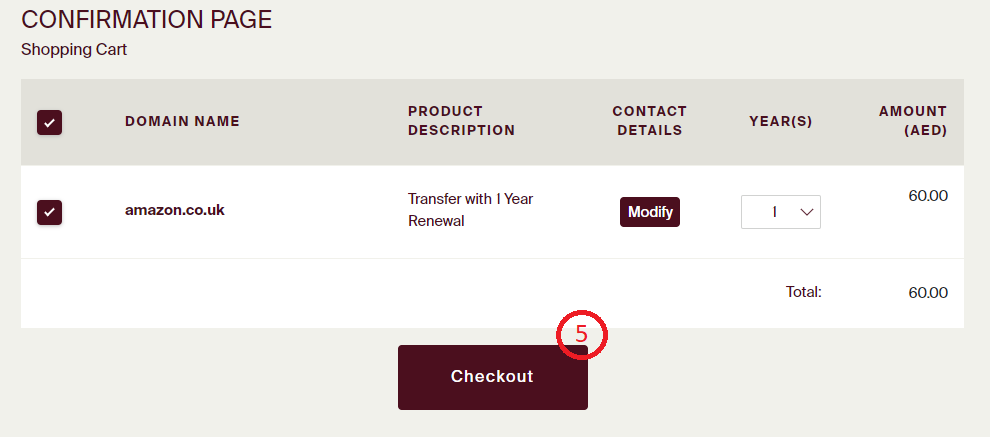Click the Total label
Screen dimensions: 990x437
pyautogui.click(x=803, y=292)
